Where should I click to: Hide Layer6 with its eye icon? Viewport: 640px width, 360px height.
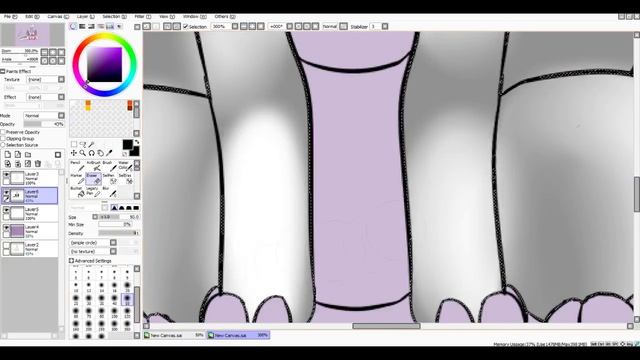[6, 192]
